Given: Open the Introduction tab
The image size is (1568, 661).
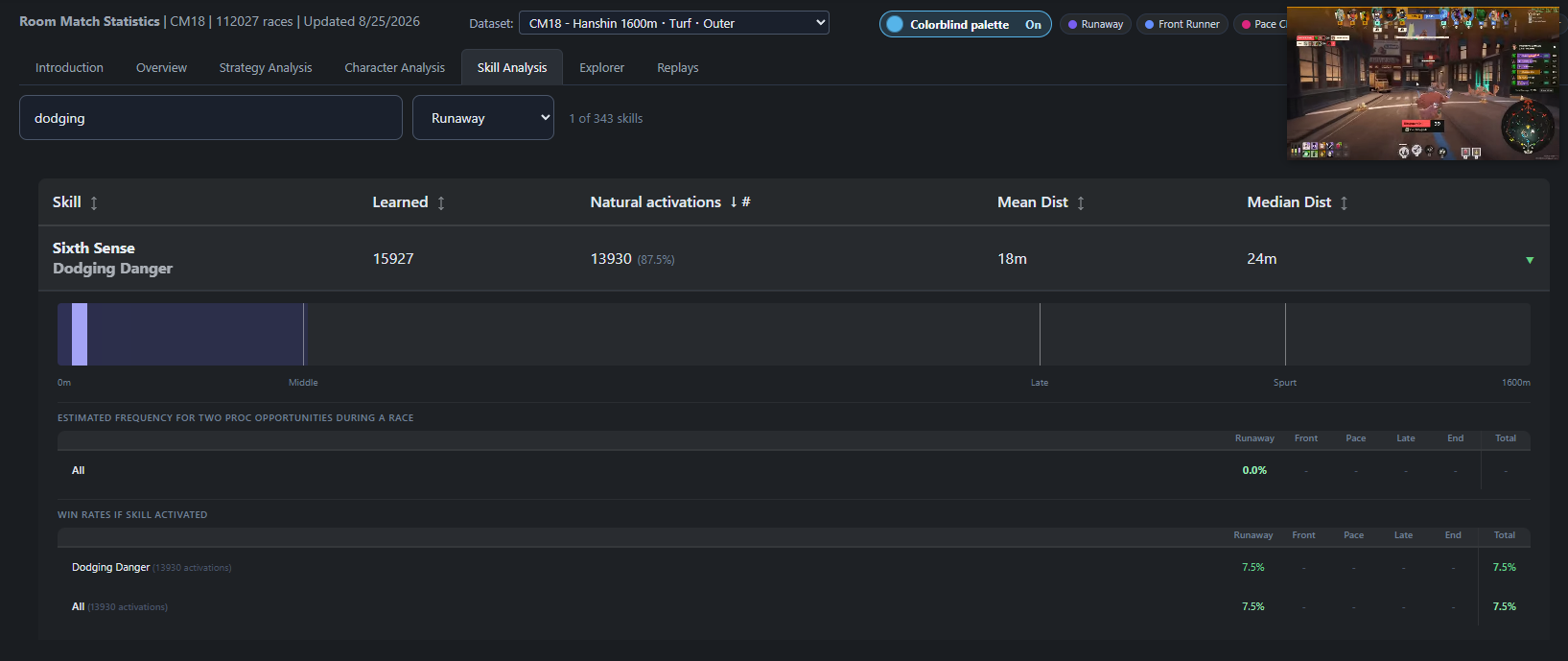Looking at the screenshot, I should 69,68.
